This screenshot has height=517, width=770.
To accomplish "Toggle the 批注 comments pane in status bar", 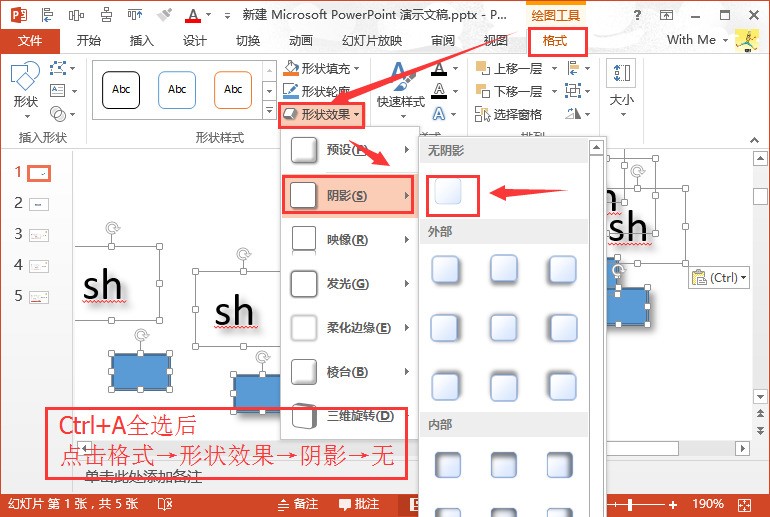I will [359, 504].
